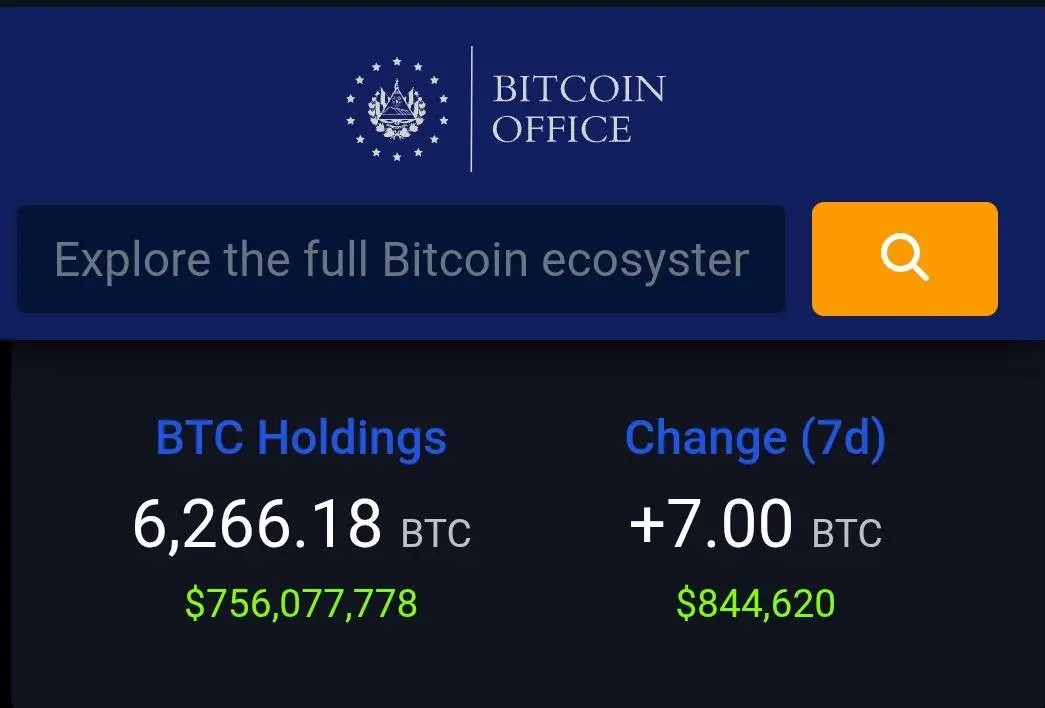This screenshot has height=708, width=1045.
Task: Click the orange search button
Action: [904, 259]
